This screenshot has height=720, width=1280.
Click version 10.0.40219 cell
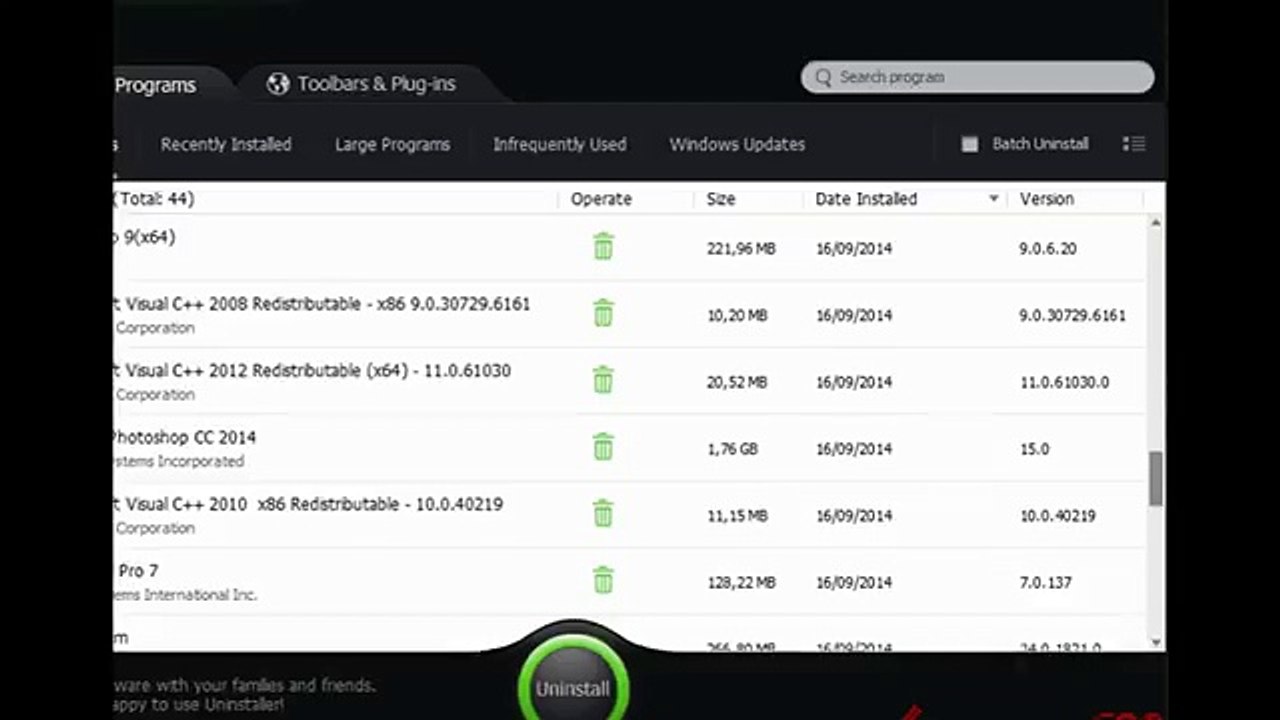[1057, 516]
